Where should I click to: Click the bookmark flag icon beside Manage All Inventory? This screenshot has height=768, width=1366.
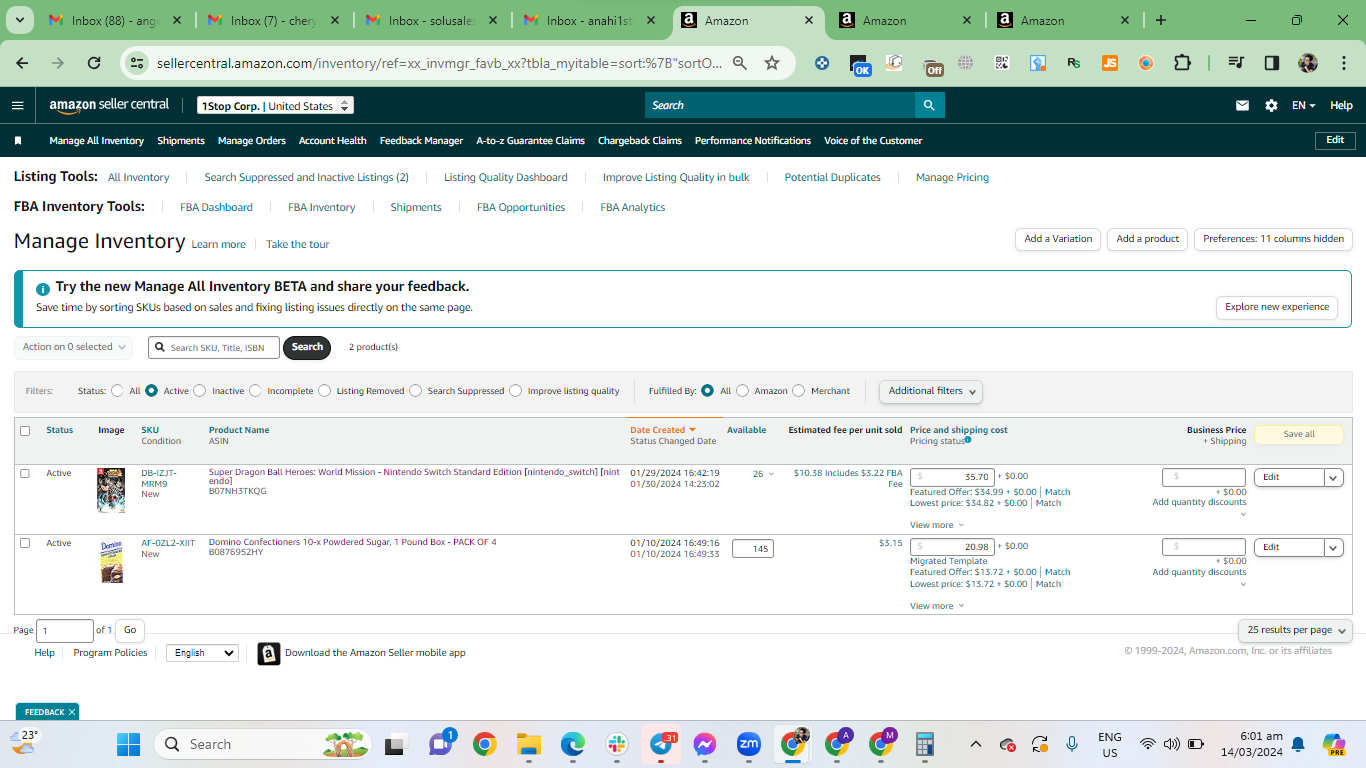click(18, 141)
